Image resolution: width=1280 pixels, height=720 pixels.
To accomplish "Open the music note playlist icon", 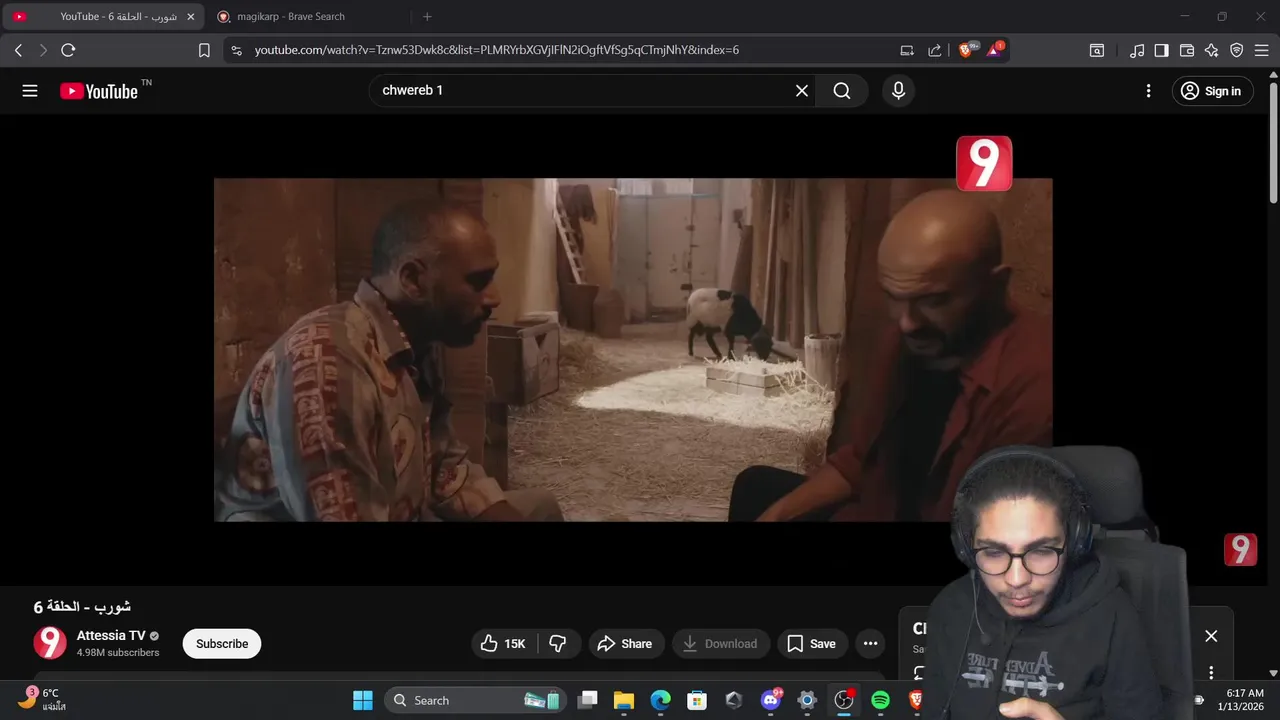I will click(x=1137, y=50).
